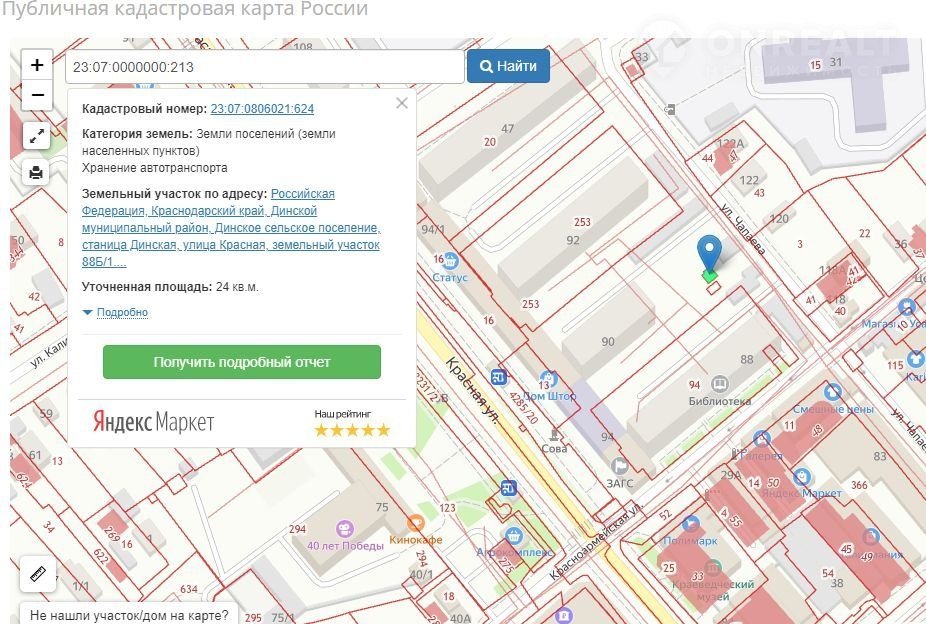Click the blue location pin marker
This screenshot has height=624, width=926.
click(709, 254)
